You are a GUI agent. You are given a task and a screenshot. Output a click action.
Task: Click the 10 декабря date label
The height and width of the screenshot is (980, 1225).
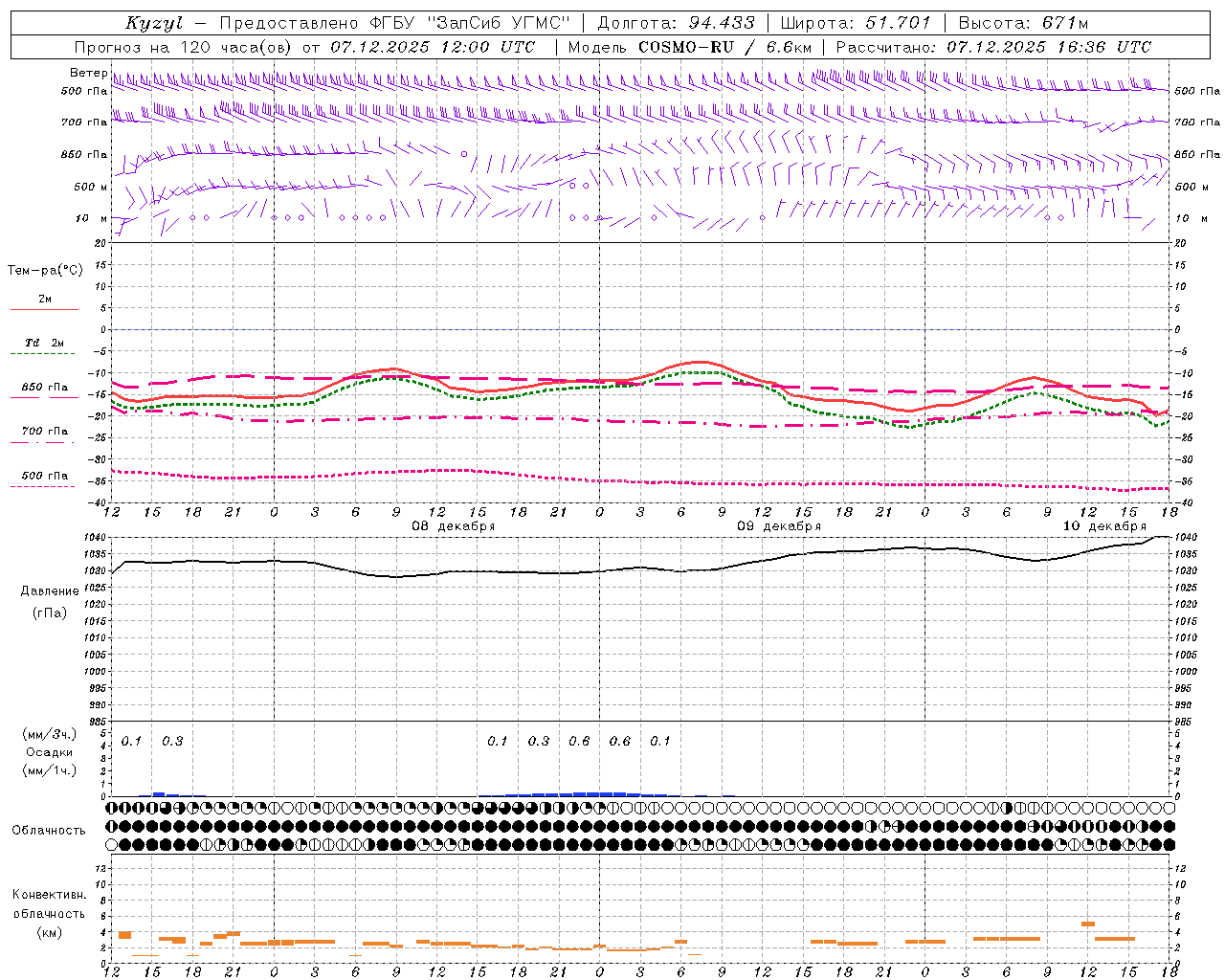pos(1104,526)
